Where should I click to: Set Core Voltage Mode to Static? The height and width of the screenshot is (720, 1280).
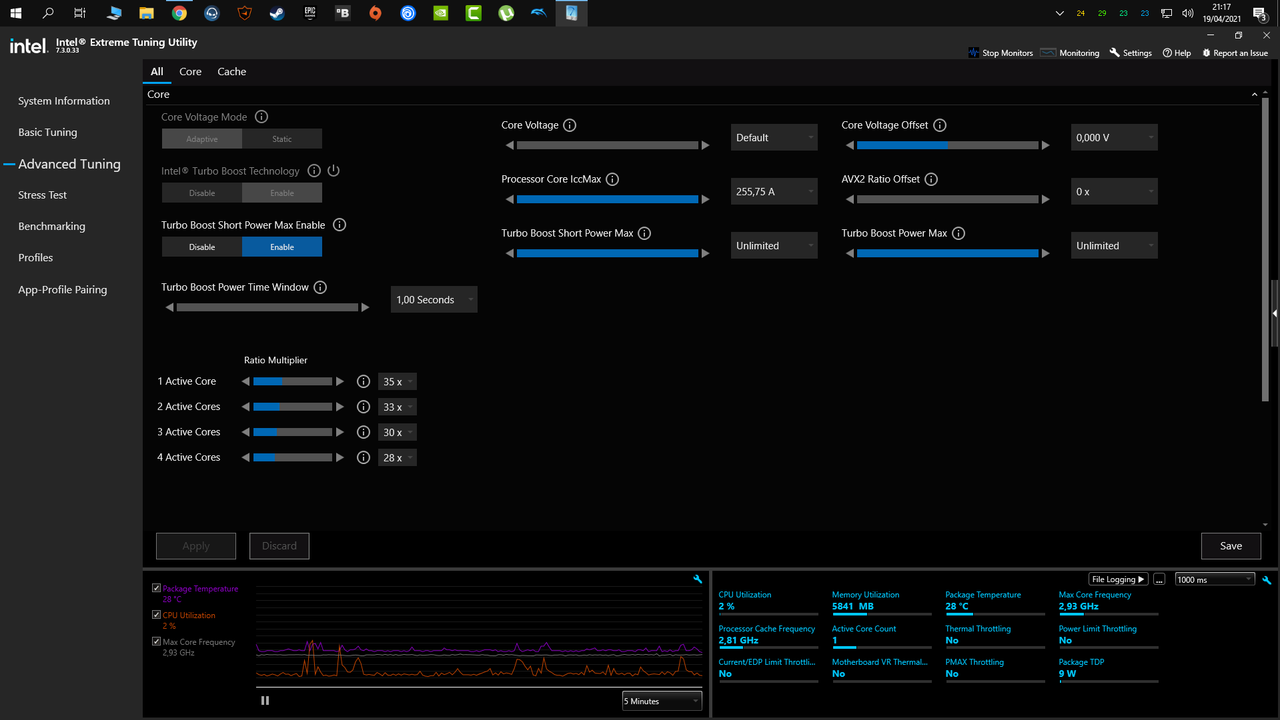tap(282, 139)
